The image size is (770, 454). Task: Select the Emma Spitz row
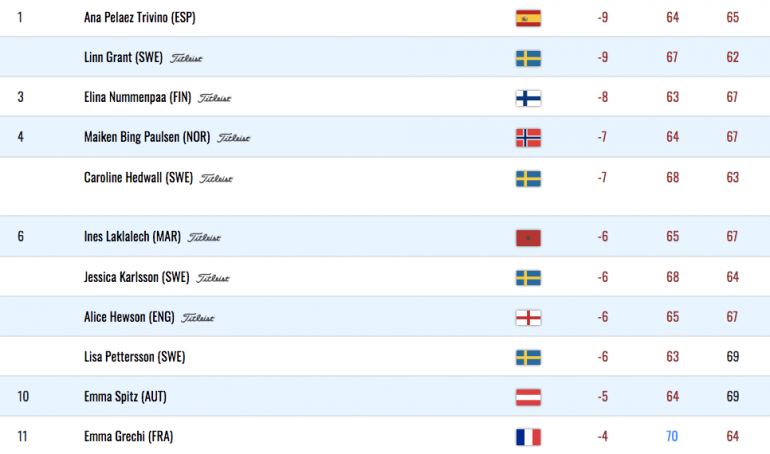(x=385, y=397)
